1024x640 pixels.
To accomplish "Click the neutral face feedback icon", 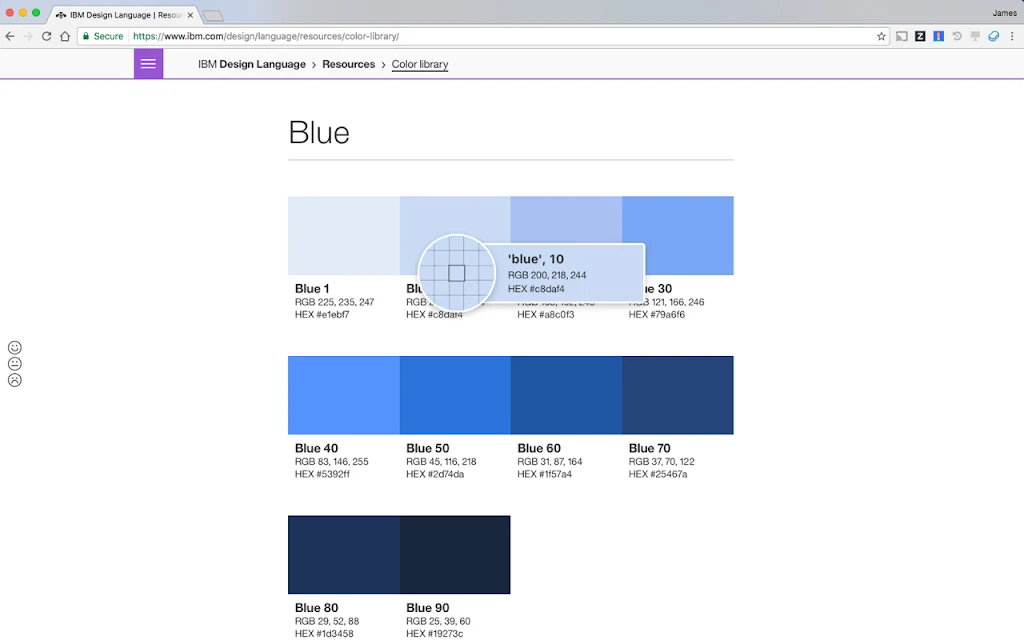I will pyautogui.click(x=14, y=364).
